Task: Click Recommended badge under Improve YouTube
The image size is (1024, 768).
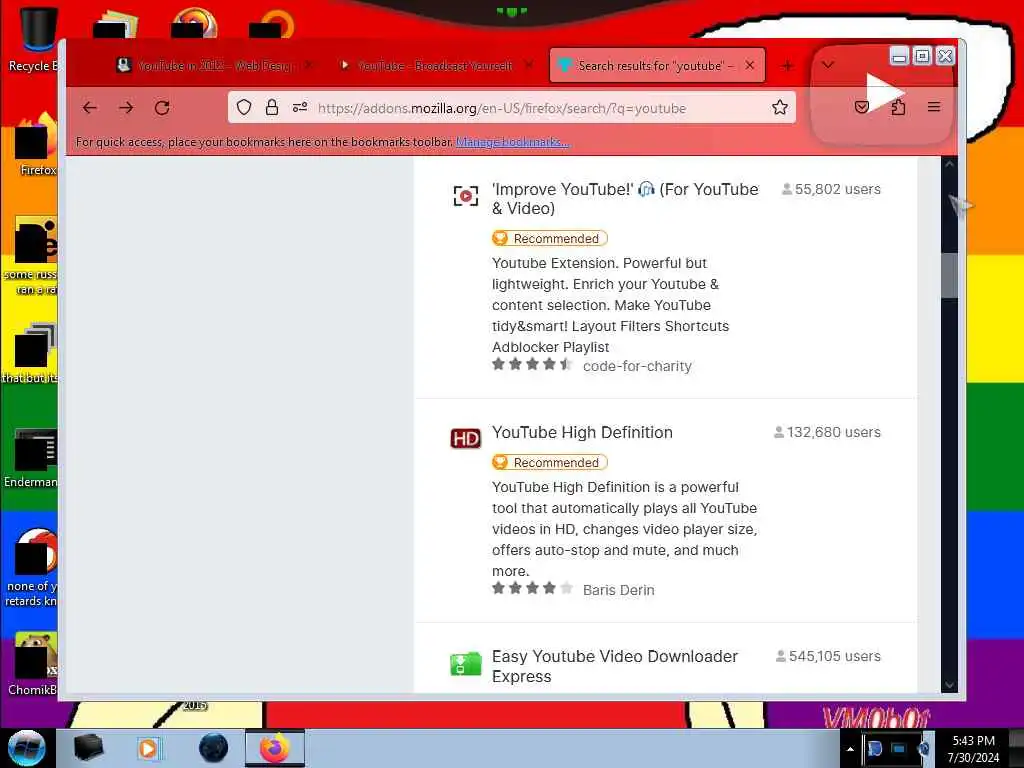Action: point(549,238)
